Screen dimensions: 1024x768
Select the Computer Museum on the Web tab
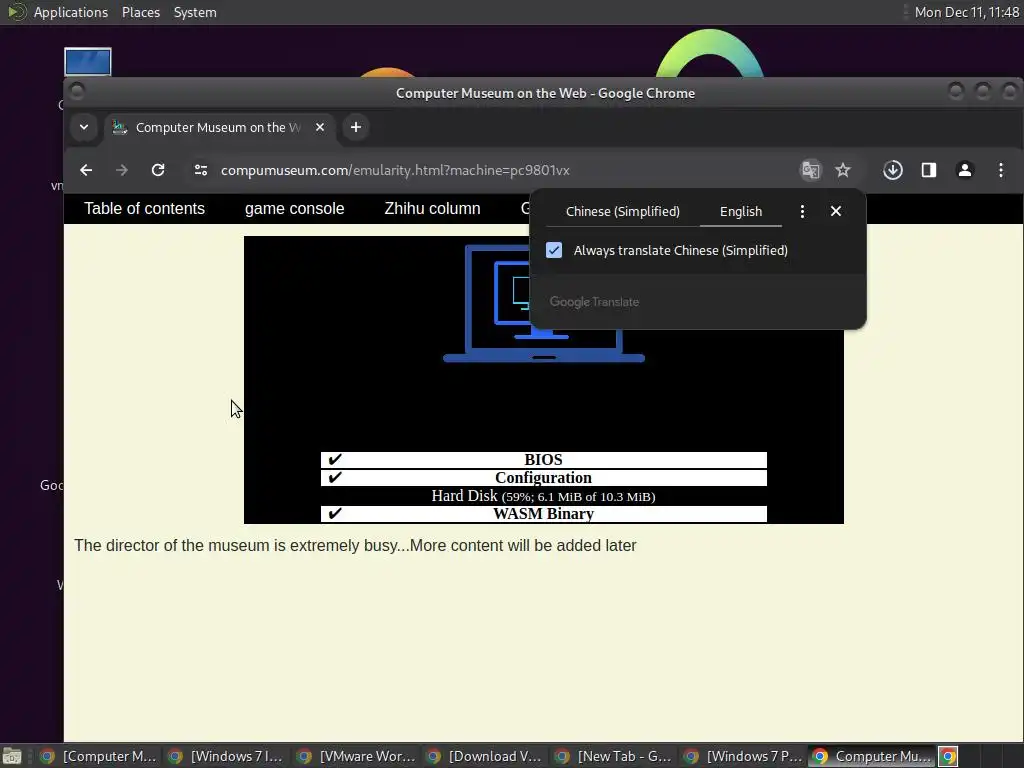pos(218,127)
